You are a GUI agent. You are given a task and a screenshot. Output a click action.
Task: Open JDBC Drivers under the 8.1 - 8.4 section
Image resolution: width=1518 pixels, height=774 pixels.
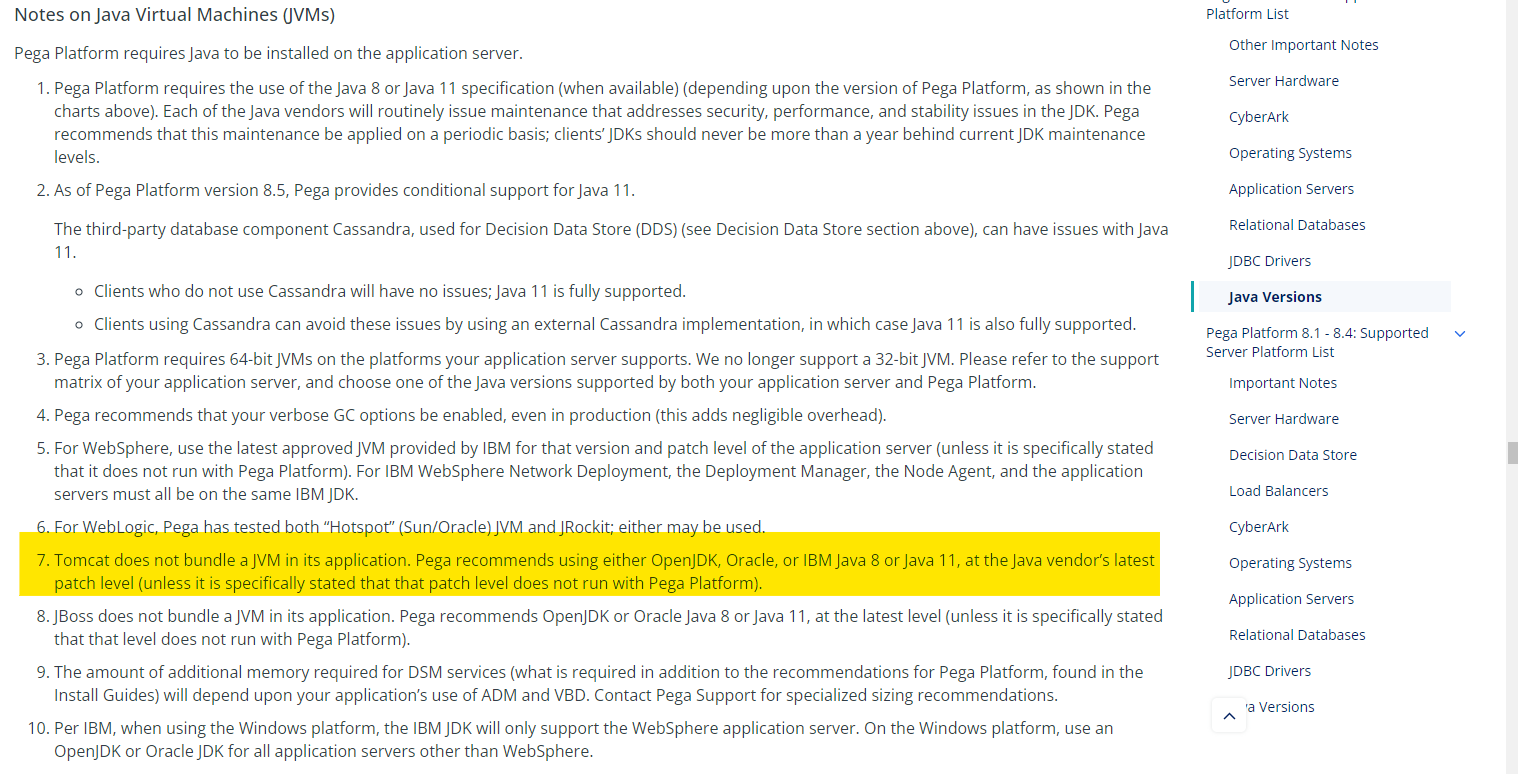[x=1270, y=670]
